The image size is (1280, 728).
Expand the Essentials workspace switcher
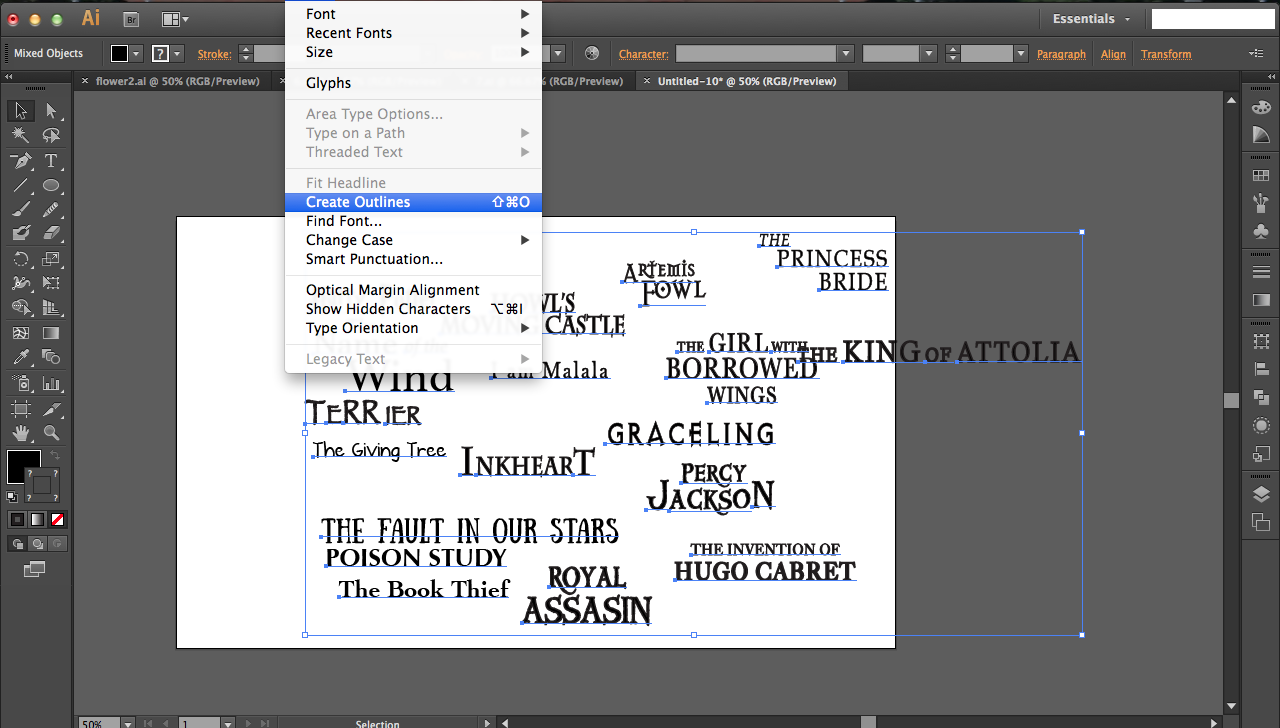click(1092, 19)
